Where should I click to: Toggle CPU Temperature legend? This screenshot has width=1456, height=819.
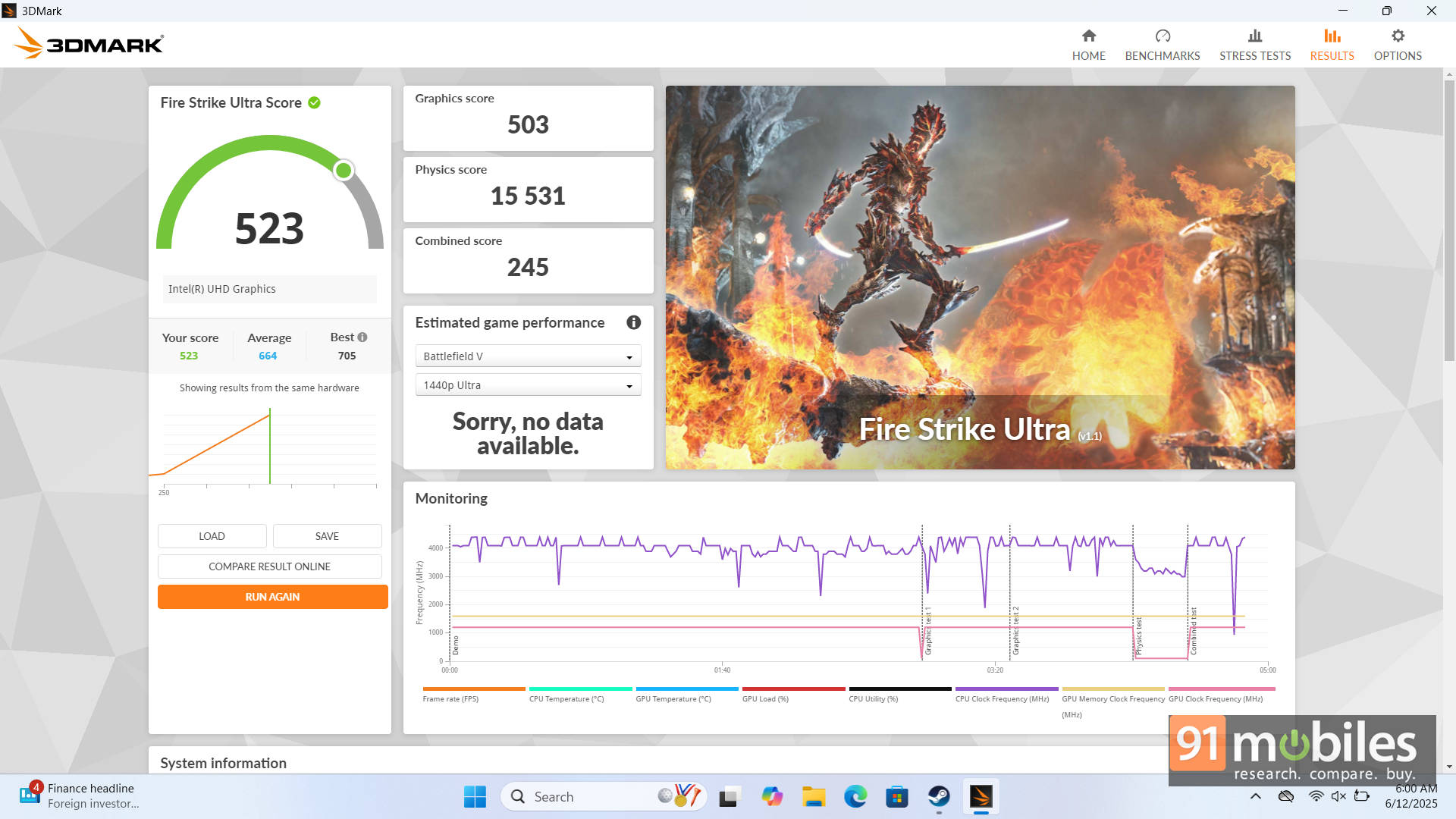point(580,695)
